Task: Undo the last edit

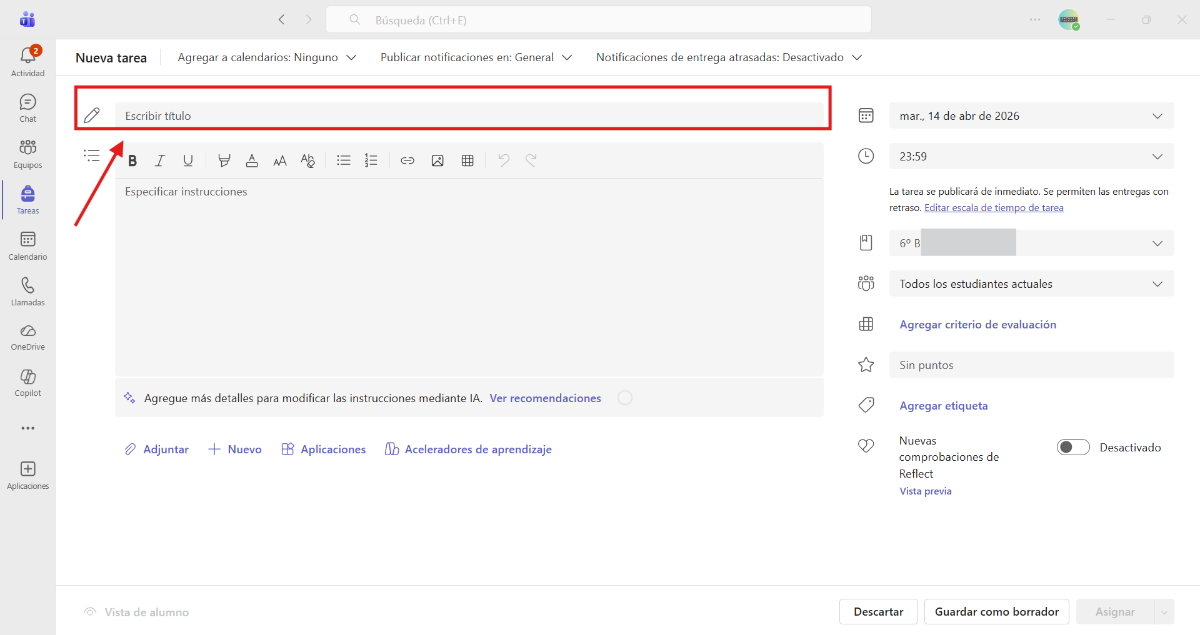Action: (504, 160)
